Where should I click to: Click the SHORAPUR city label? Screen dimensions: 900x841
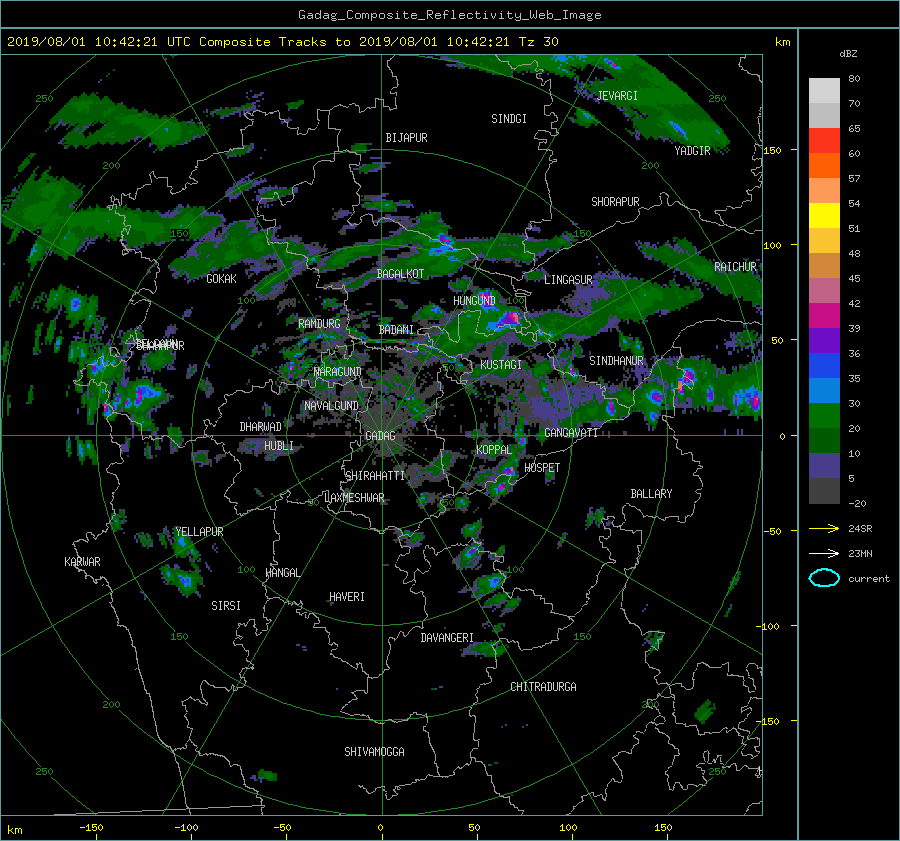615,202
